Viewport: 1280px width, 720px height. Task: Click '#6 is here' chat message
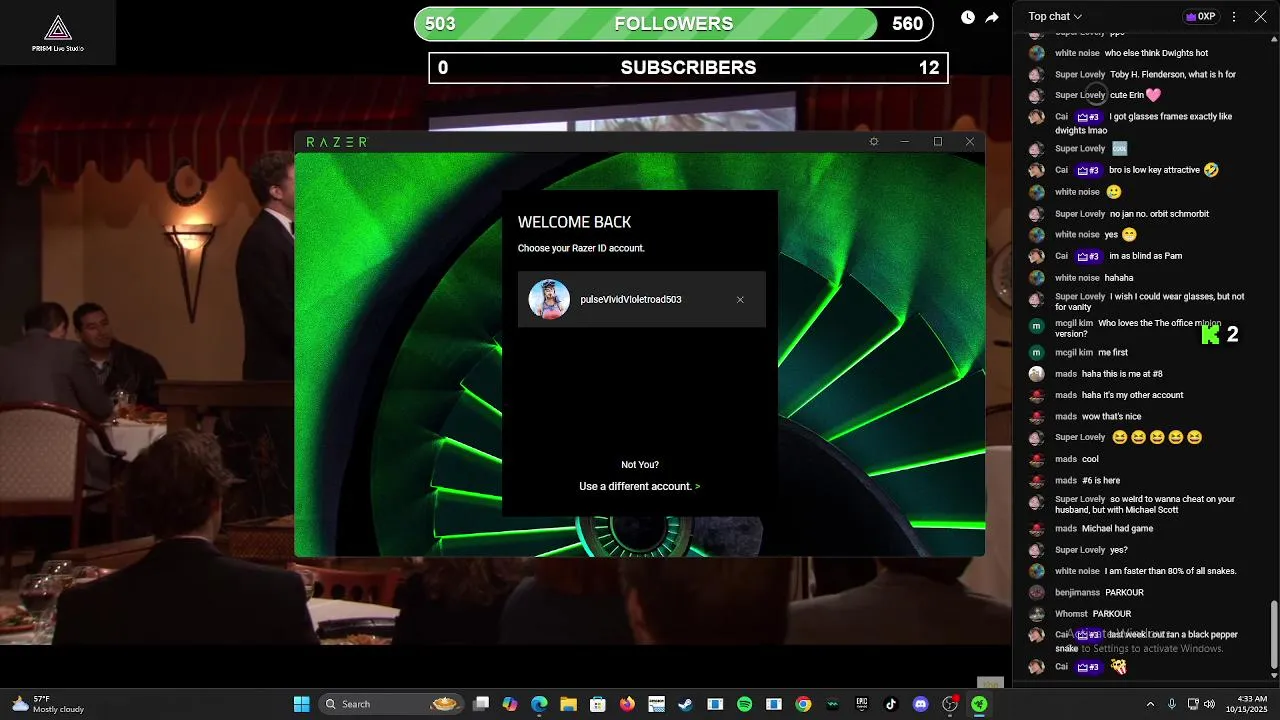1101,481
